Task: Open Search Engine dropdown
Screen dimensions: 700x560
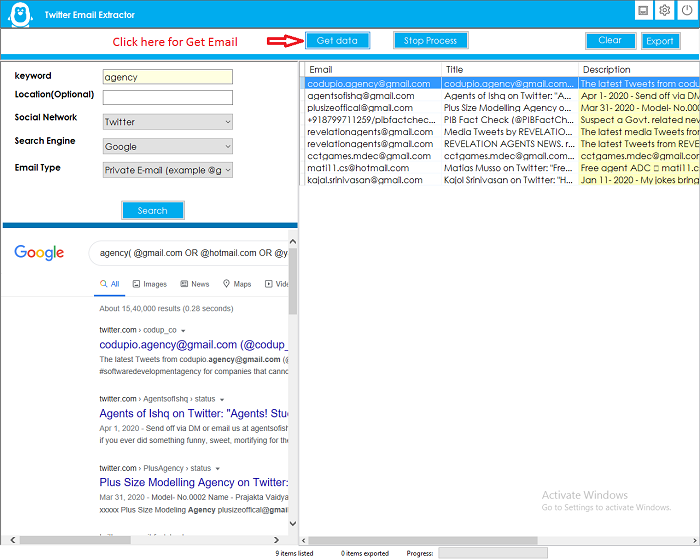Action: pos(167,146)
